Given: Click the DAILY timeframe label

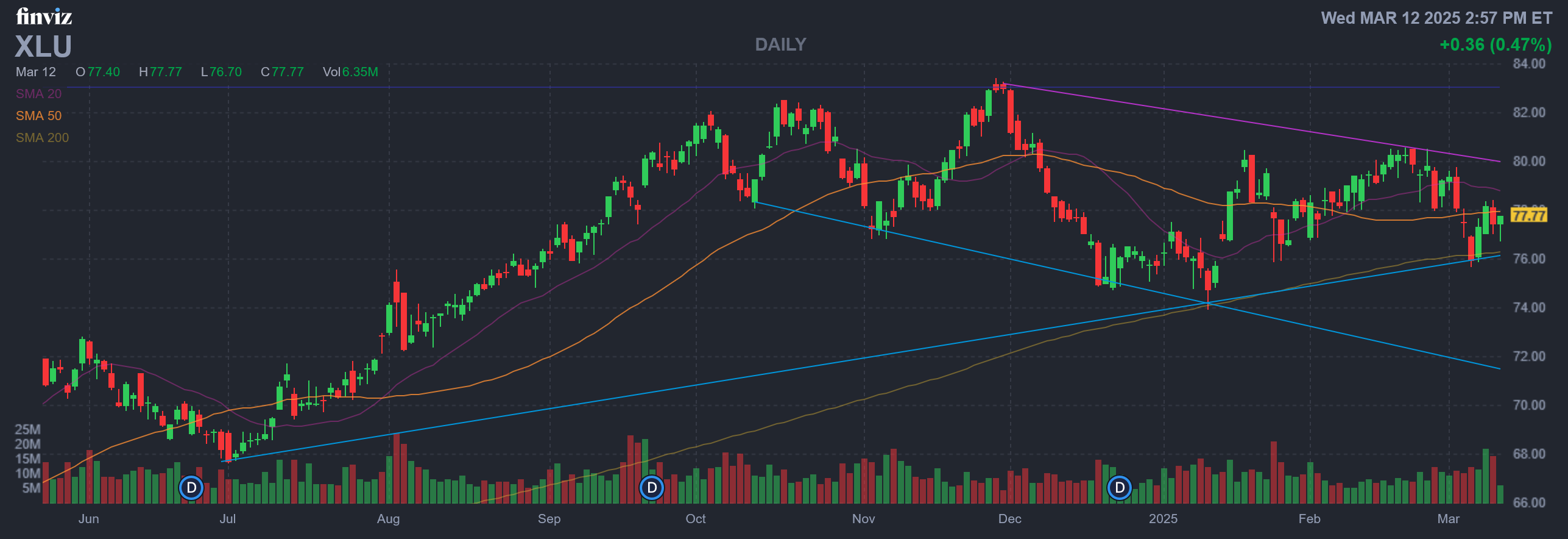Looking at the screenshot, I should (780, 45).
